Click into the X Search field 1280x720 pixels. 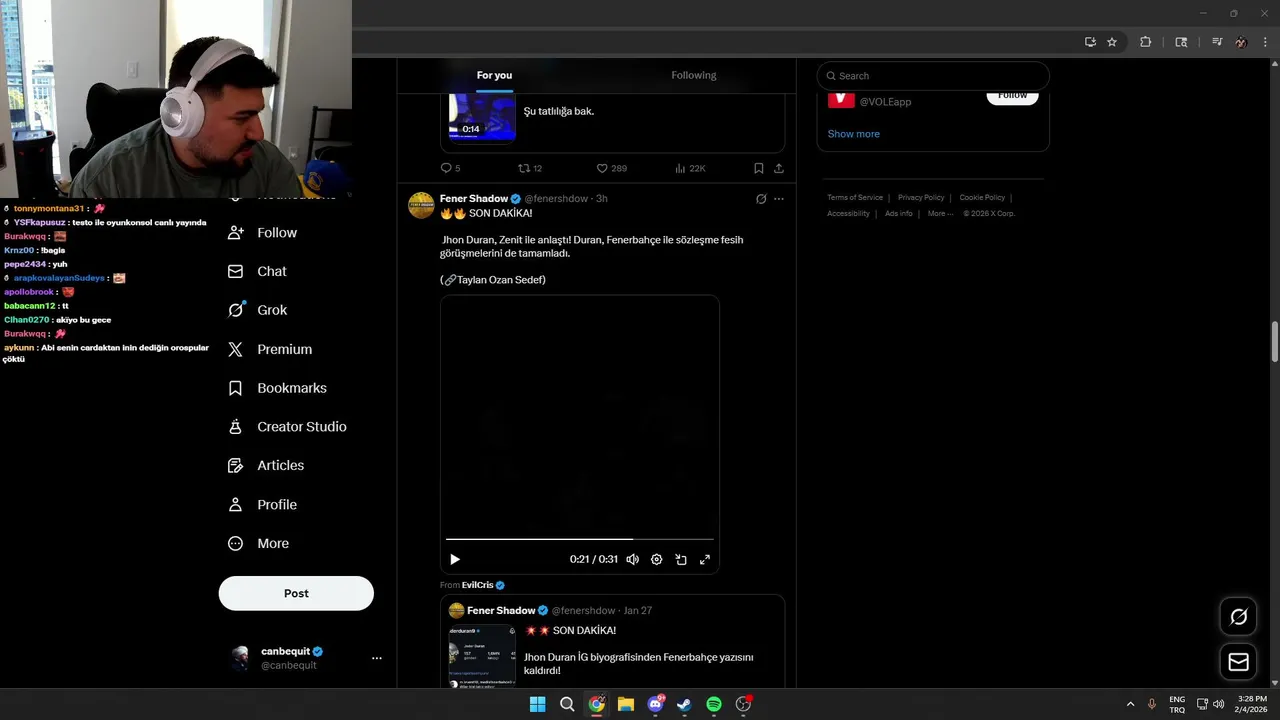pos(933,75)
